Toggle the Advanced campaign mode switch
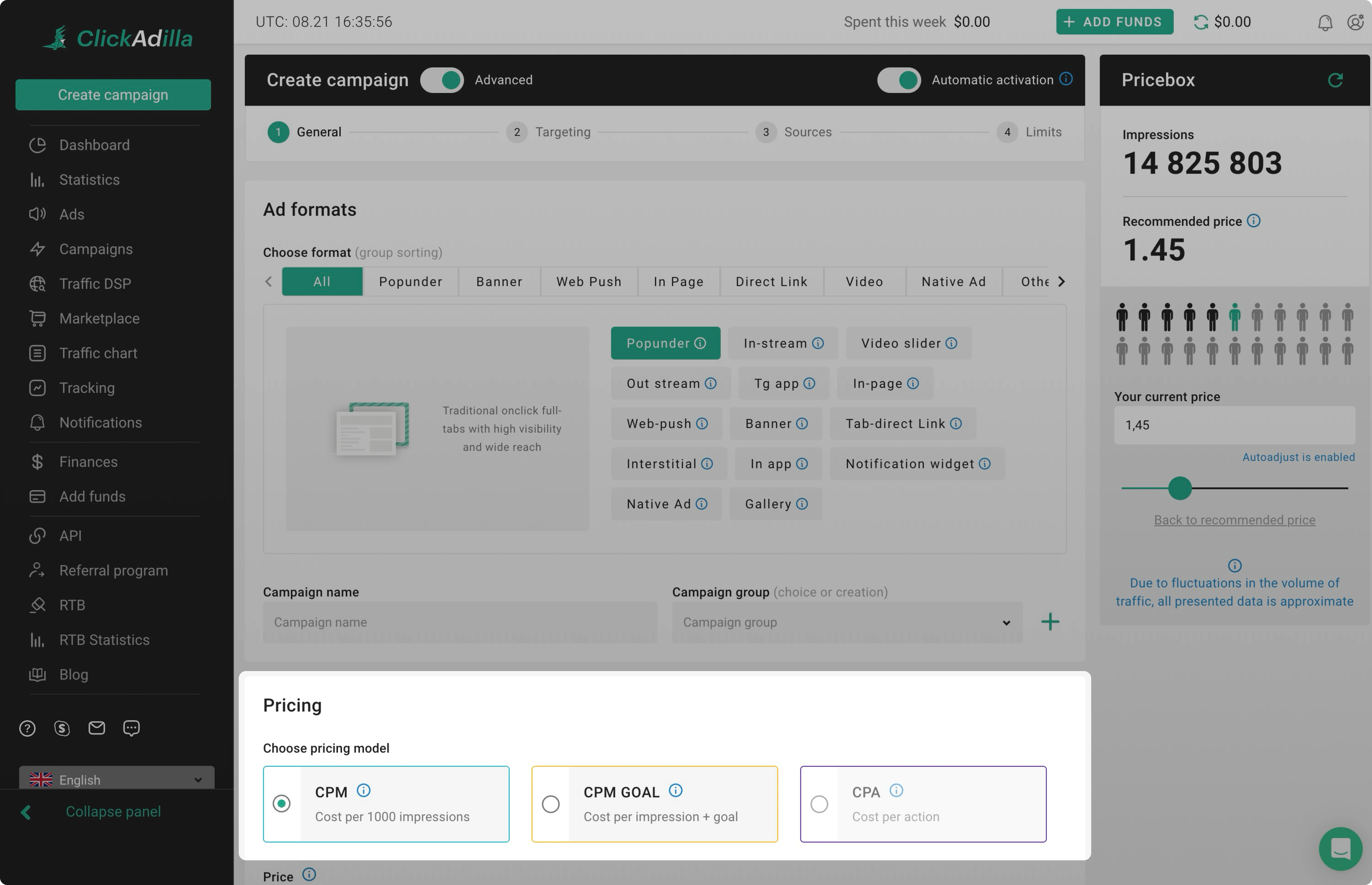Viewport: 1372px width, 885px height. [x=441, y=80]
